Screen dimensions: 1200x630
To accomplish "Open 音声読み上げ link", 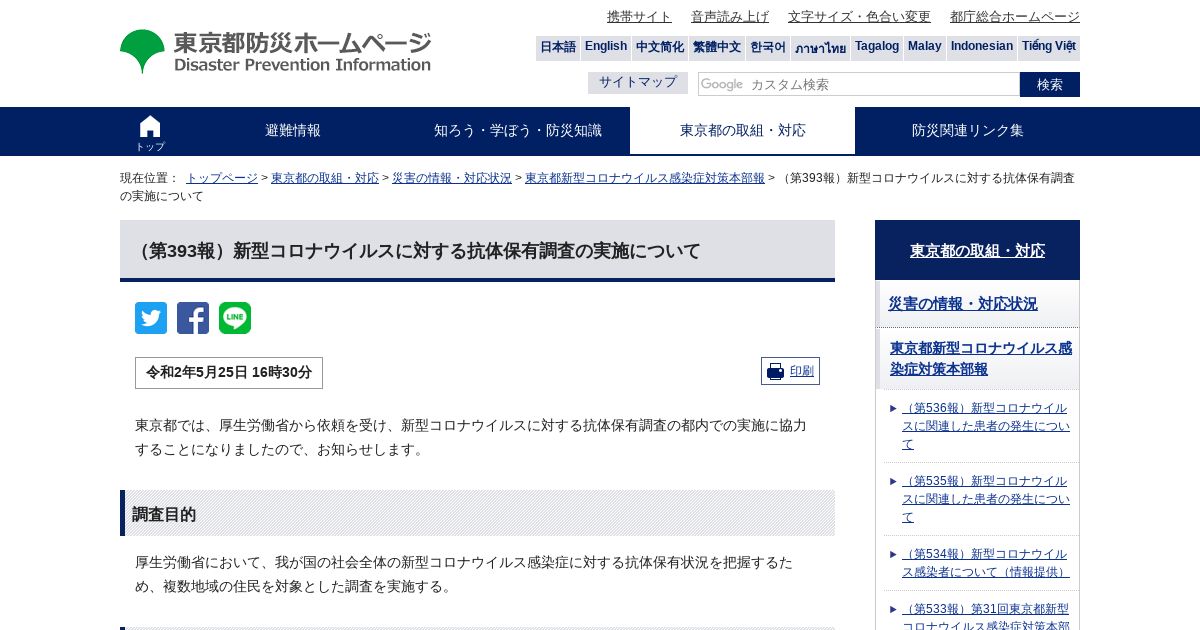I will click(x=730, y=17).
